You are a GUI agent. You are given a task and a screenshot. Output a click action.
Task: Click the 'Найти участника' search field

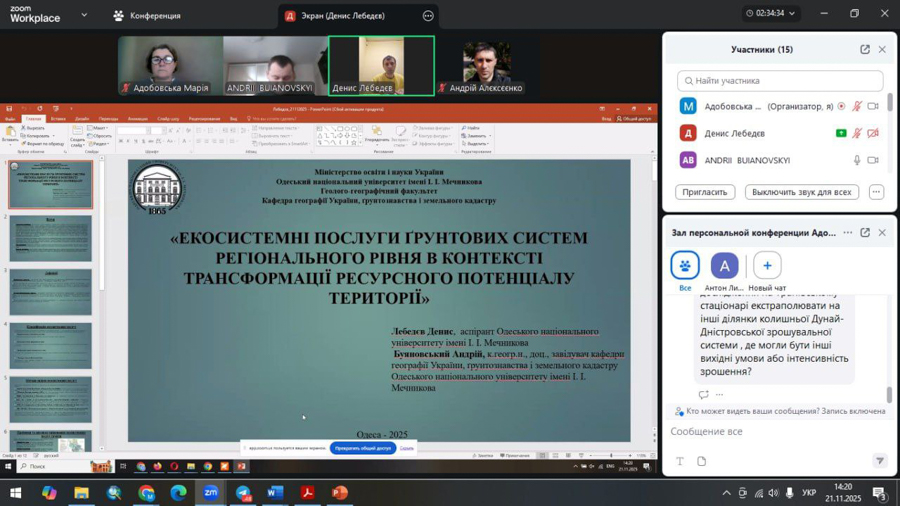point(780,80)
